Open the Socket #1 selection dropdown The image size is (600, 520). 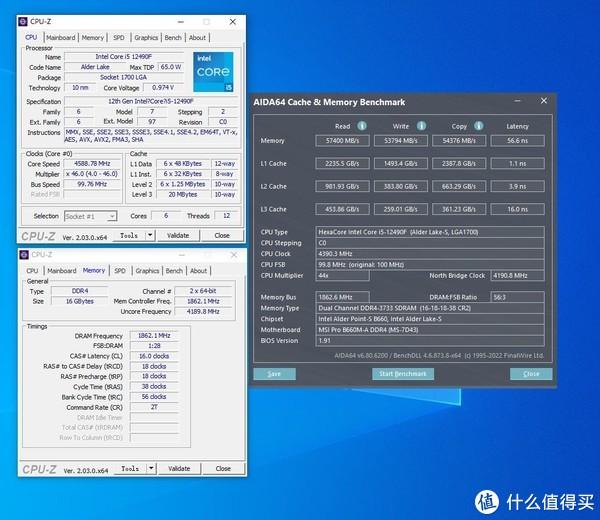[x=90, y=216]
